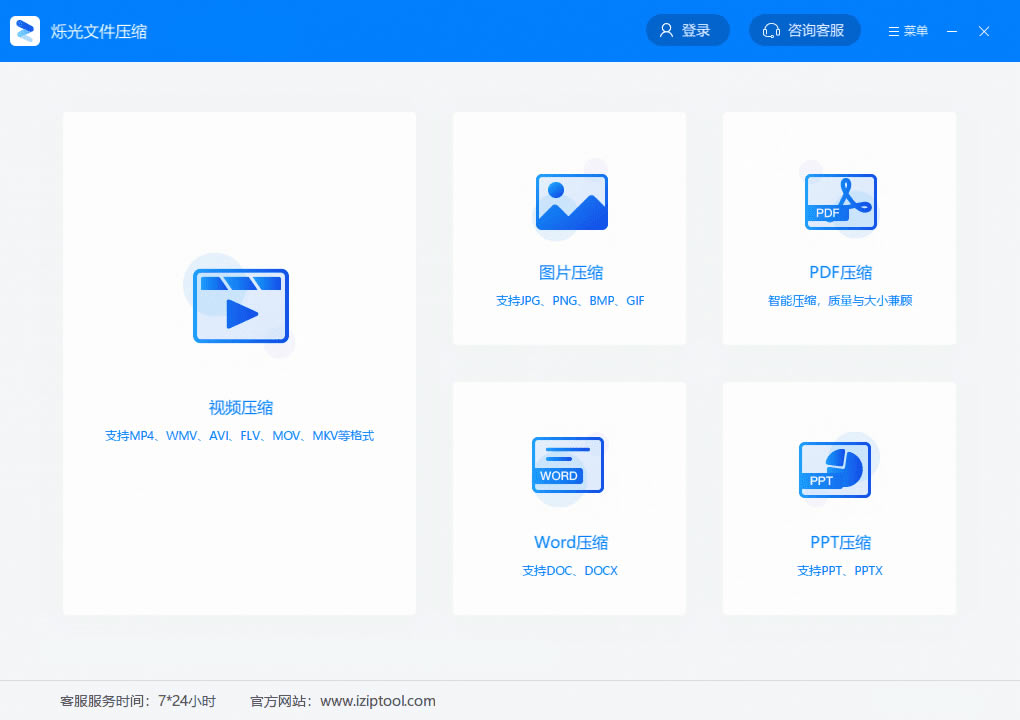
Task: Select the PPT compression pie-chart icon
Action: 835,468
